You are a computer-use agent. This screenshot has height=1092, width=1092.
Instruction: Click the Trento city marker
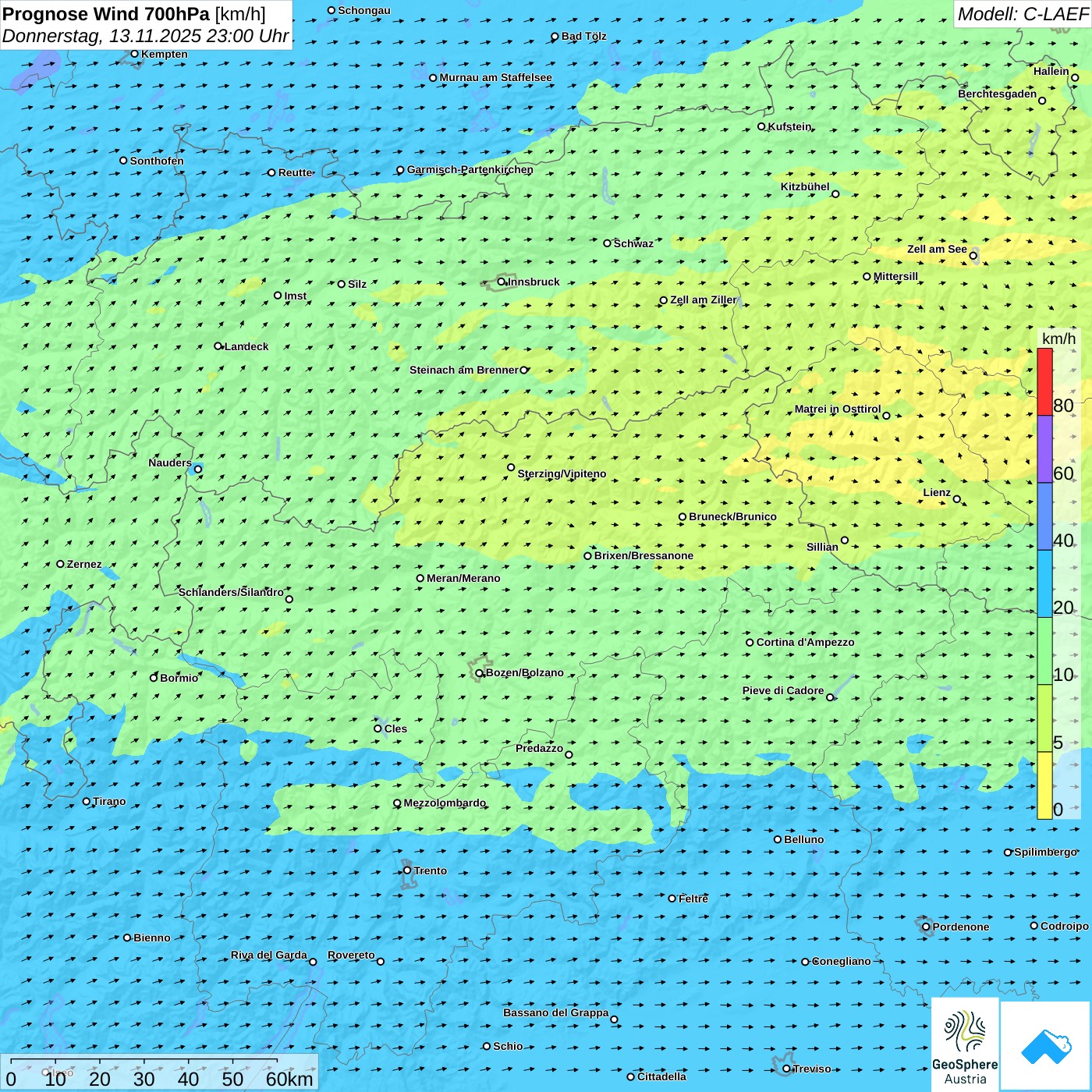click(x=407, y=870)
